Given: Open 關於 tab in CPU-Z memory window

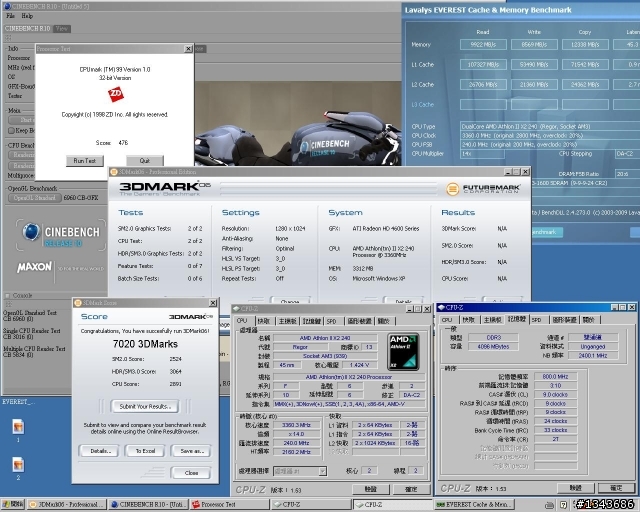Looking at the screenshot, I should (588, 320).
